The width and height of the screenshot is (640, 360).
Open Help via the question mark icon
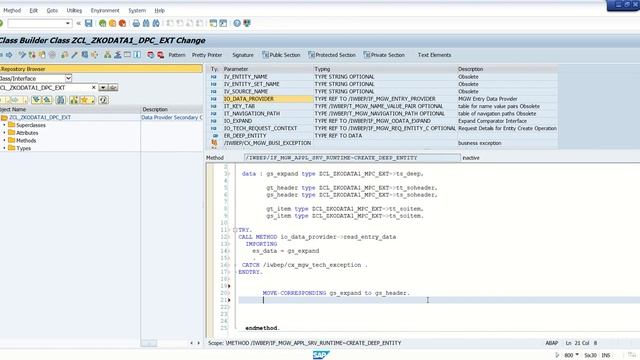click(237, 23)
